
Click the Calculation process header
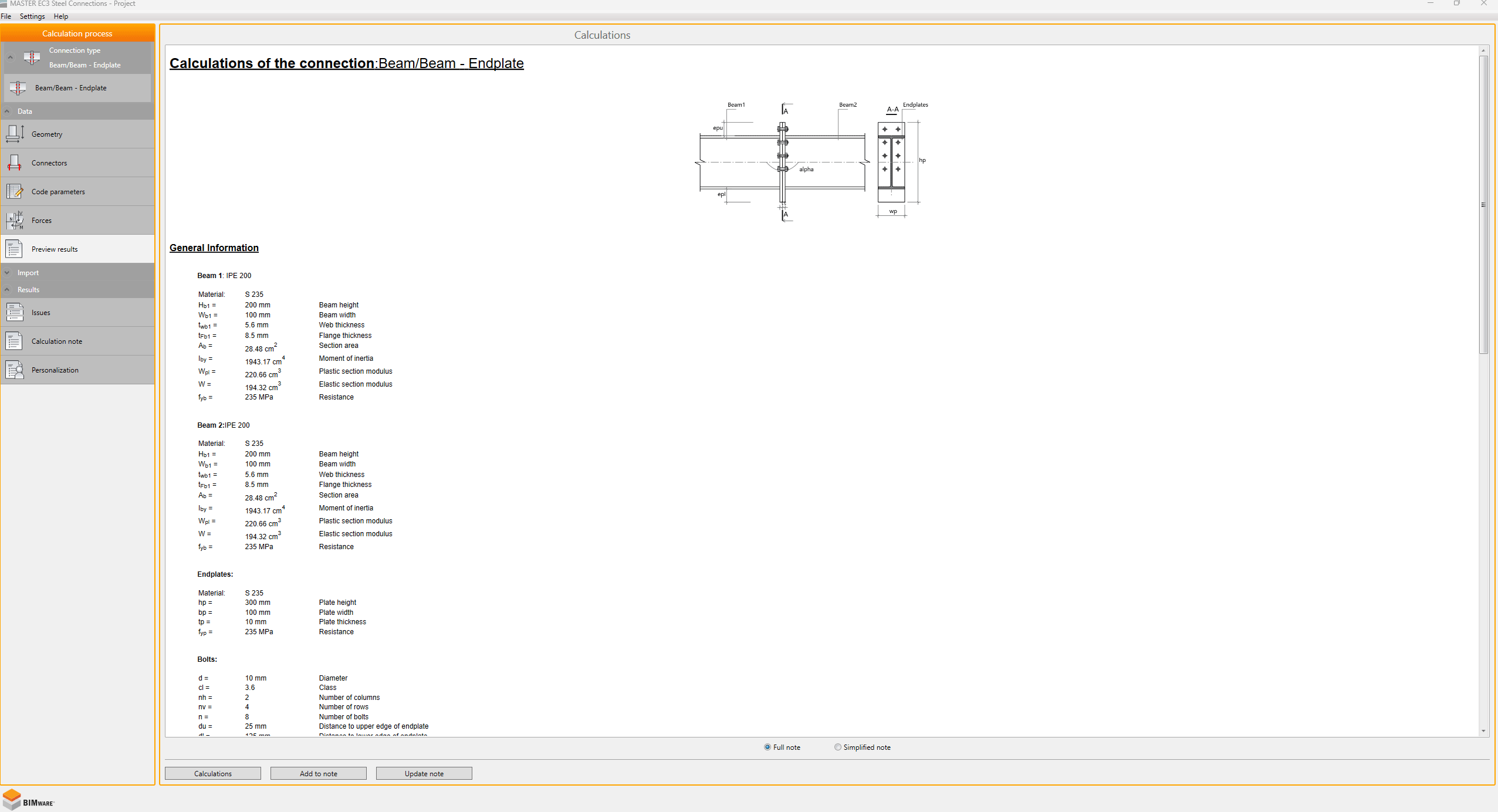click(x=77, y=33)
